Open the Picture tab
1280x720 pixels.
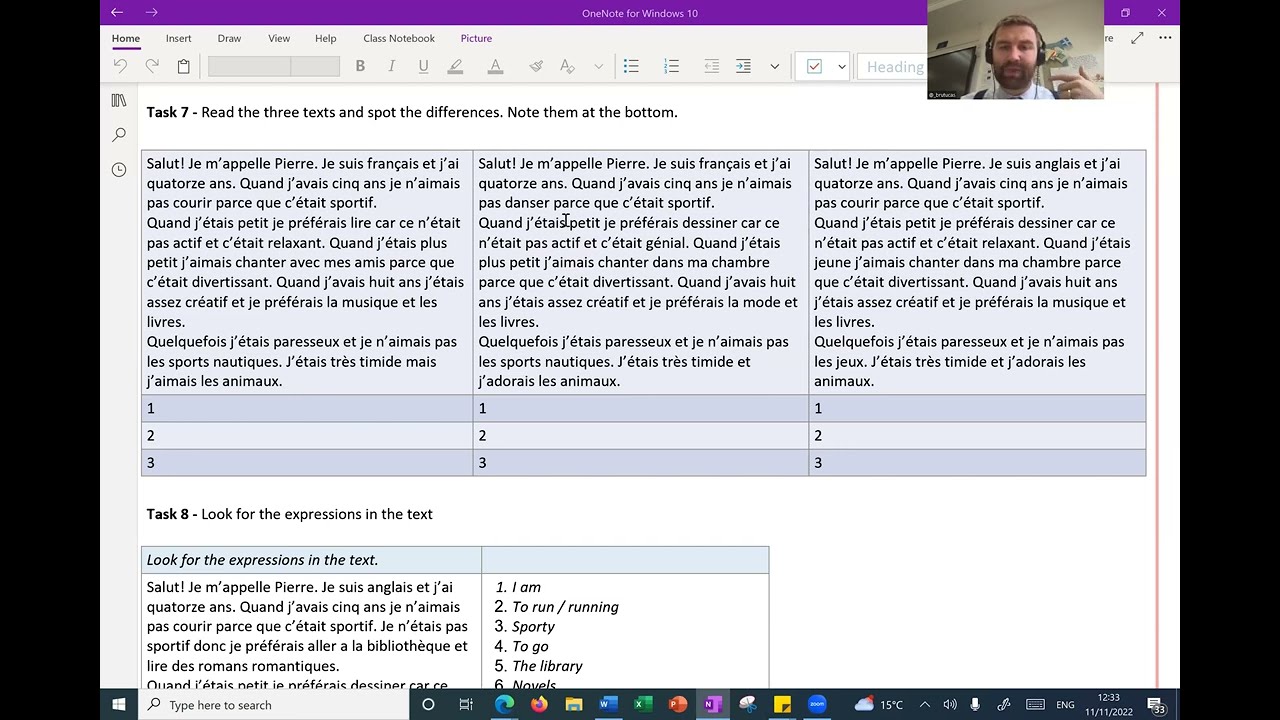pos(476,38)
